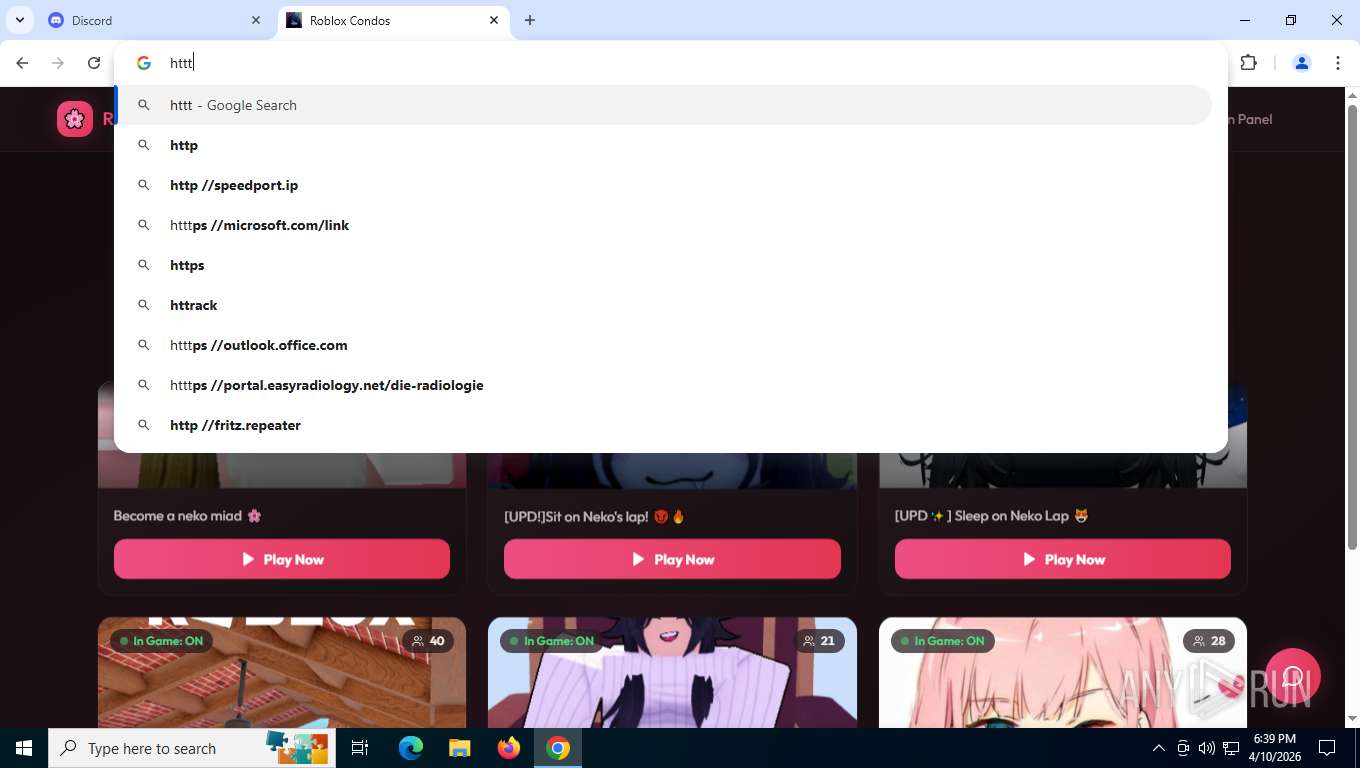Show hidden system tray icons

pos(1159,748)
